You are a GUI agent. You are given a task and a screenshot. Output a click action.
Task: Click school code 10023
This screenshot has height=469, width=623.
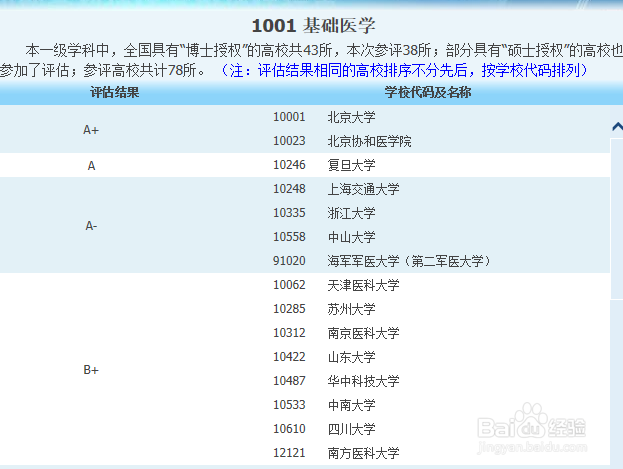click(289, 141)
